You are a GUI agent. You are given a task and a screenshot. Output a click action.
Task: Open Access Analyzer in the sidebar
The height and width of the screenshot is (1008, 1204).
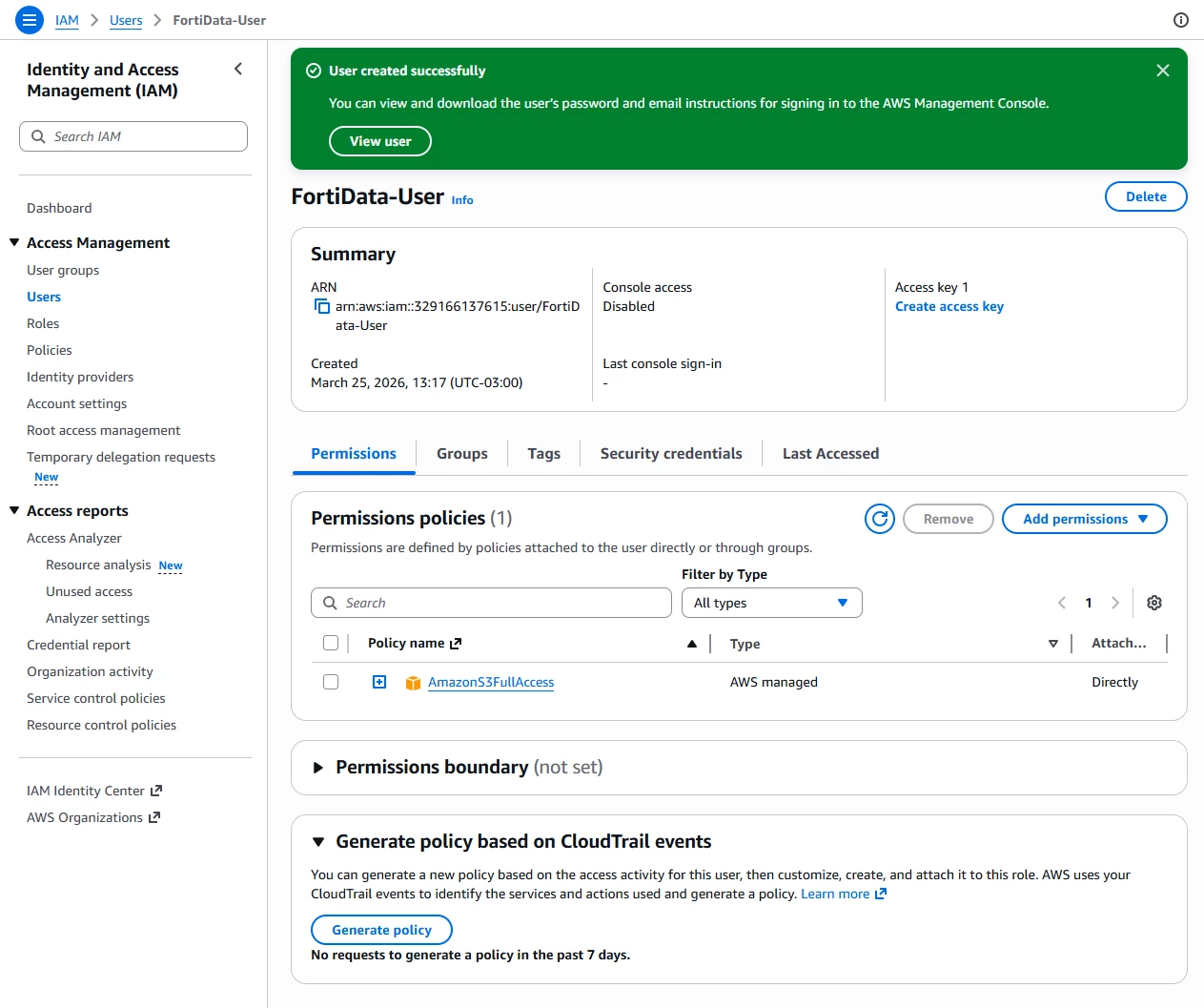point(74,538)
